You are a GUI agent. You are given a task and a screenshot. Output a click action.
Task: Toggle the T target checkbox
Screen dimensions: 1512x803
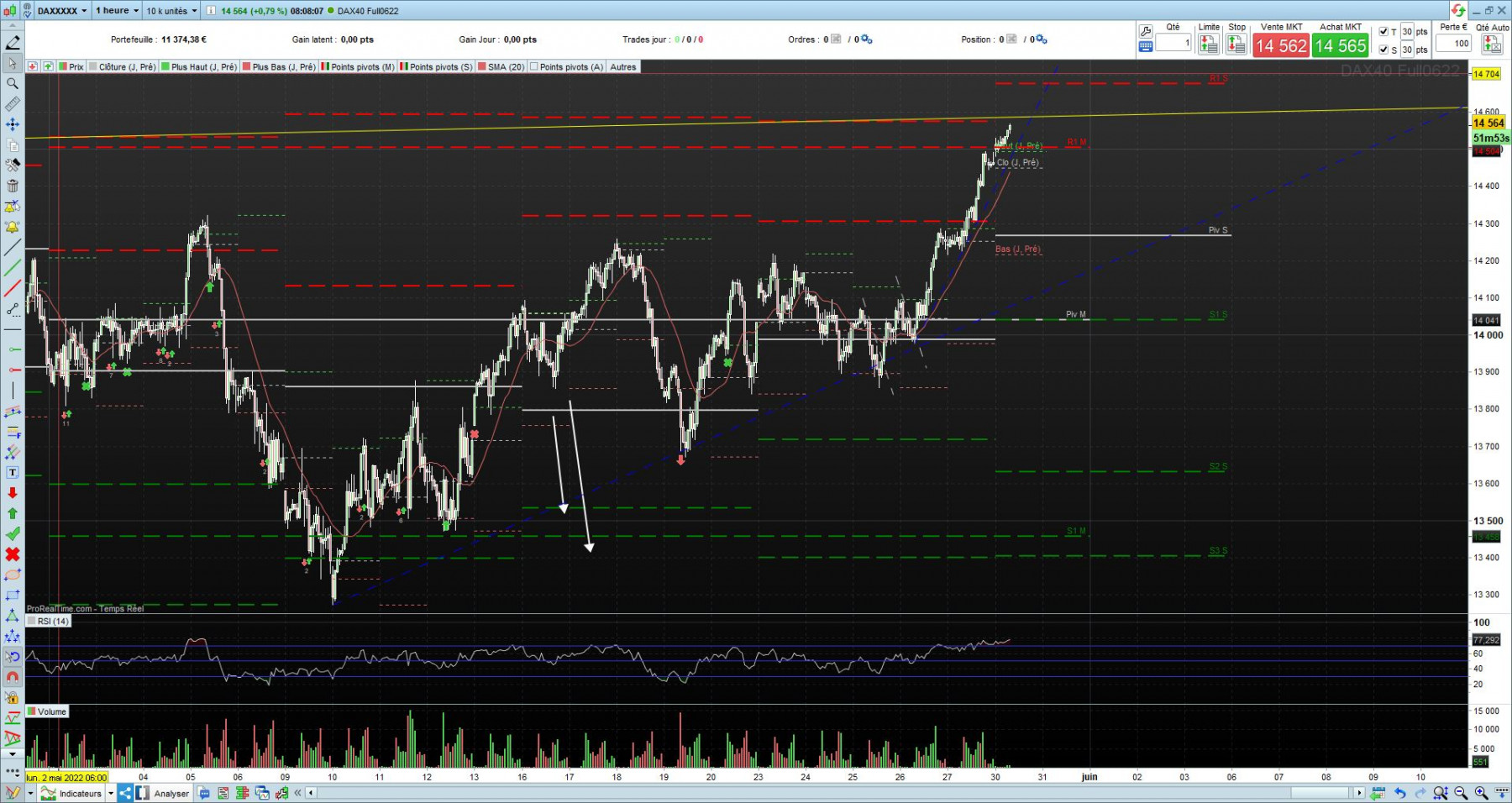coord(1383,32)
